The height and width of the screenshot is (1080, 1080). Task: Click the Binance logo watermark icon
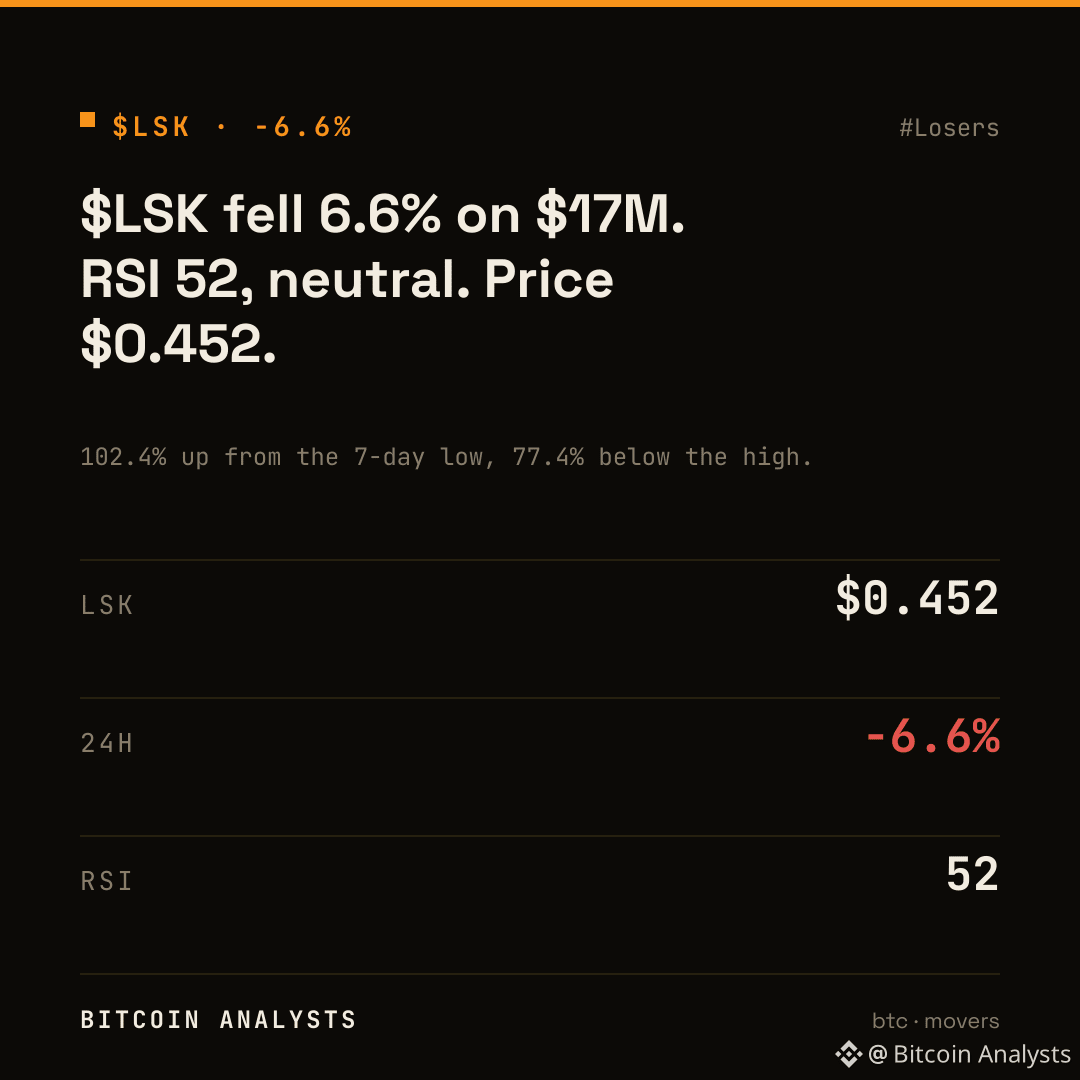point(849,1054)
